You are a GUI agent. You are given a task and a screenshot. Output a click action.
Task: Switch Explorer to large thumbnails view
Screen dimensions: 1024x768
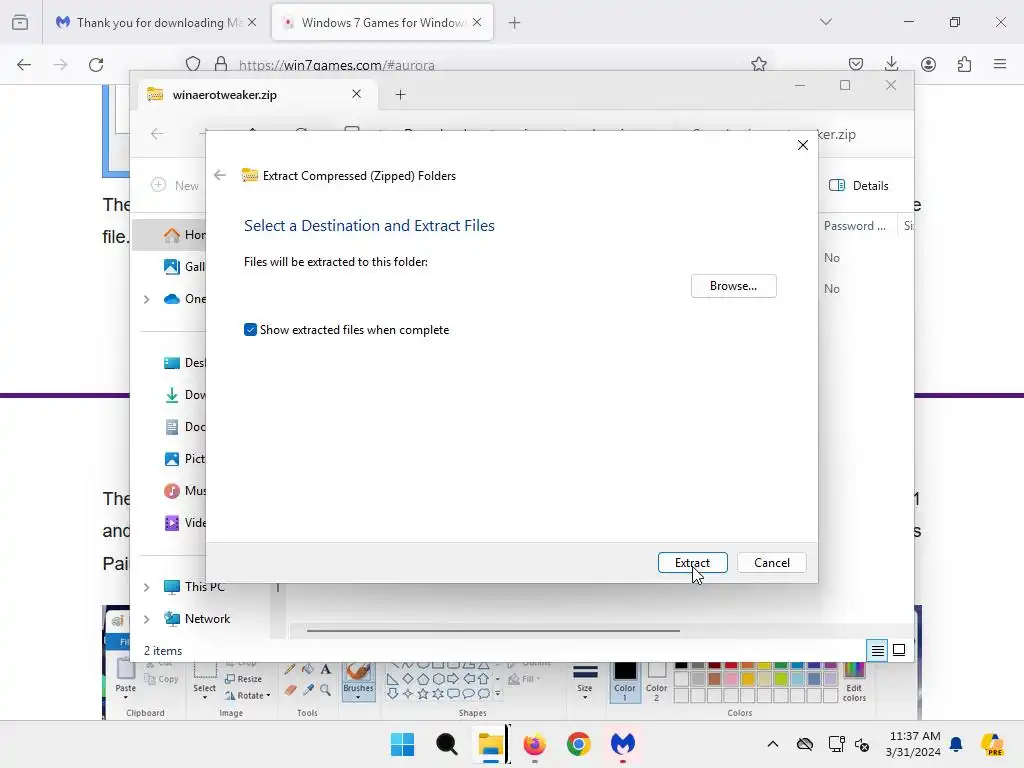point(899,650)
